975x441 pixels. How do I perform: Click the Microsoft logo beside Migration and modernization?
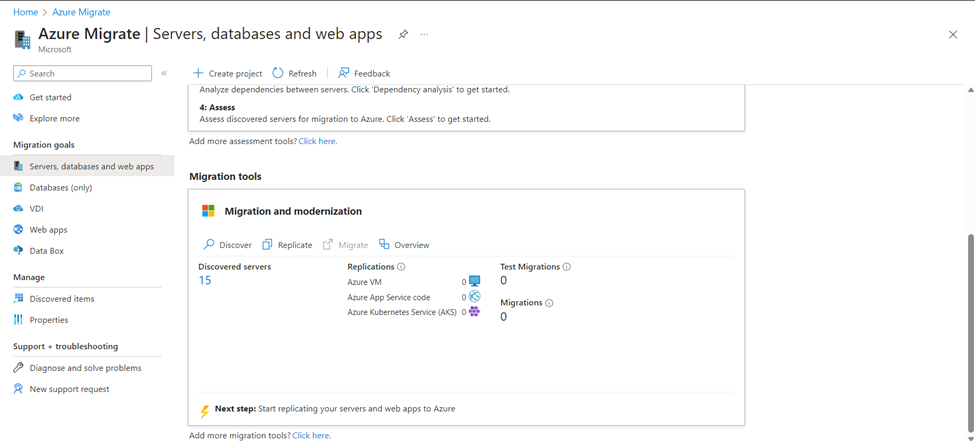(x=208, y=211)
